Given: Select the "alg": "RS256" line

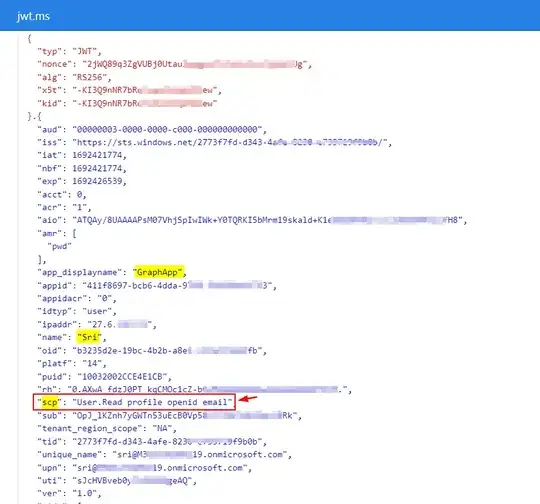Looking at the screenshot, I should tap(74, 77).
